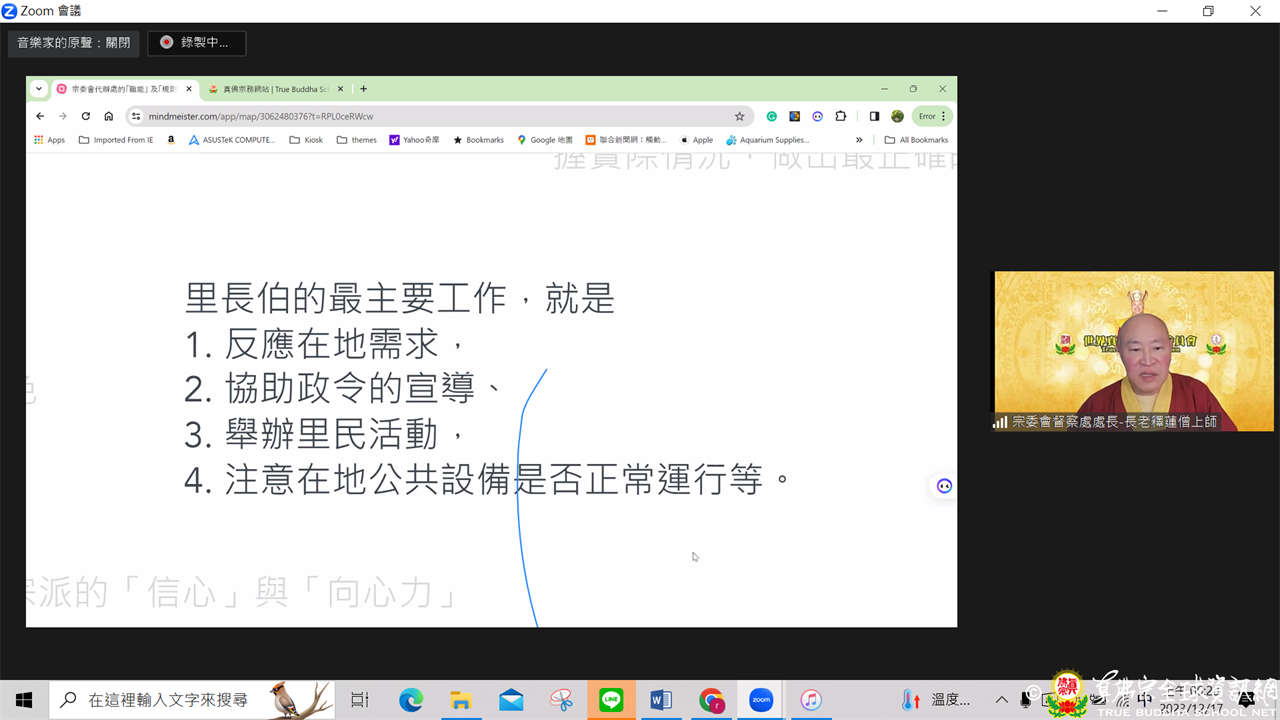Reload the MindMeister page
The height and width of the screenshot is (720, 1280).
[86, 116]
